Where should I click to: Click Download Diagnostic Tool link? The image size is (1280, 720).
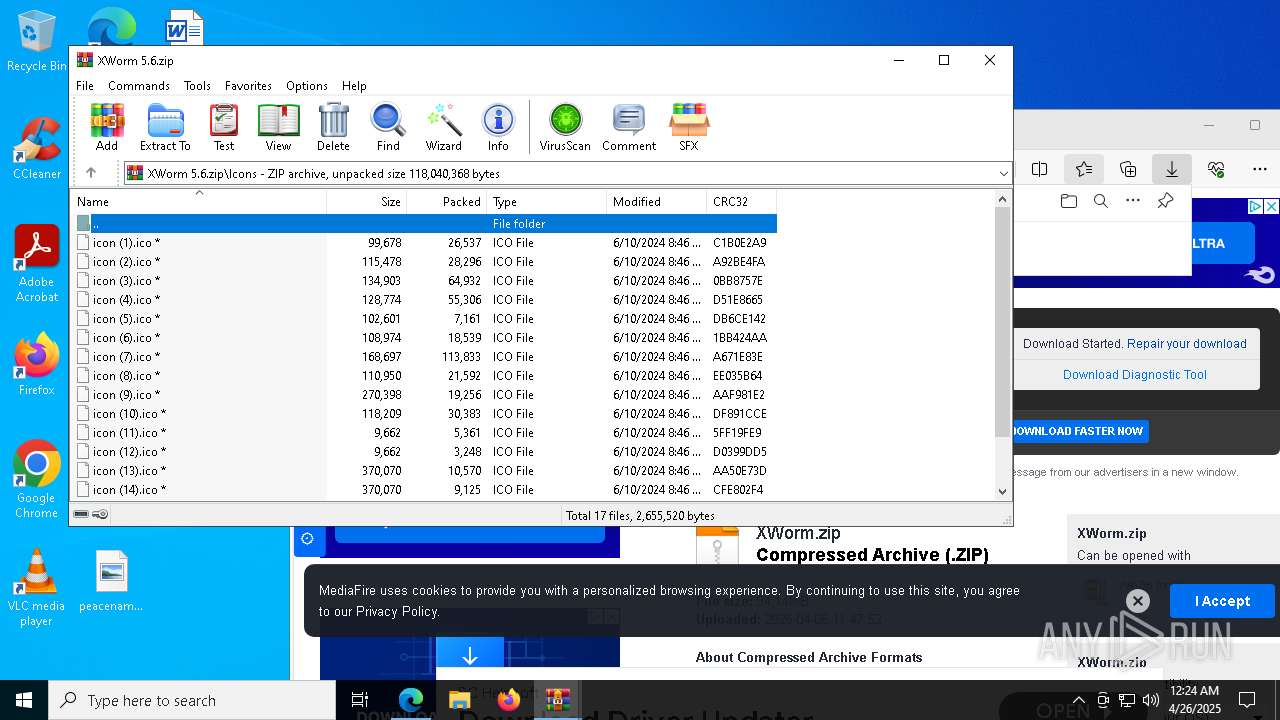coord(1135,374)
